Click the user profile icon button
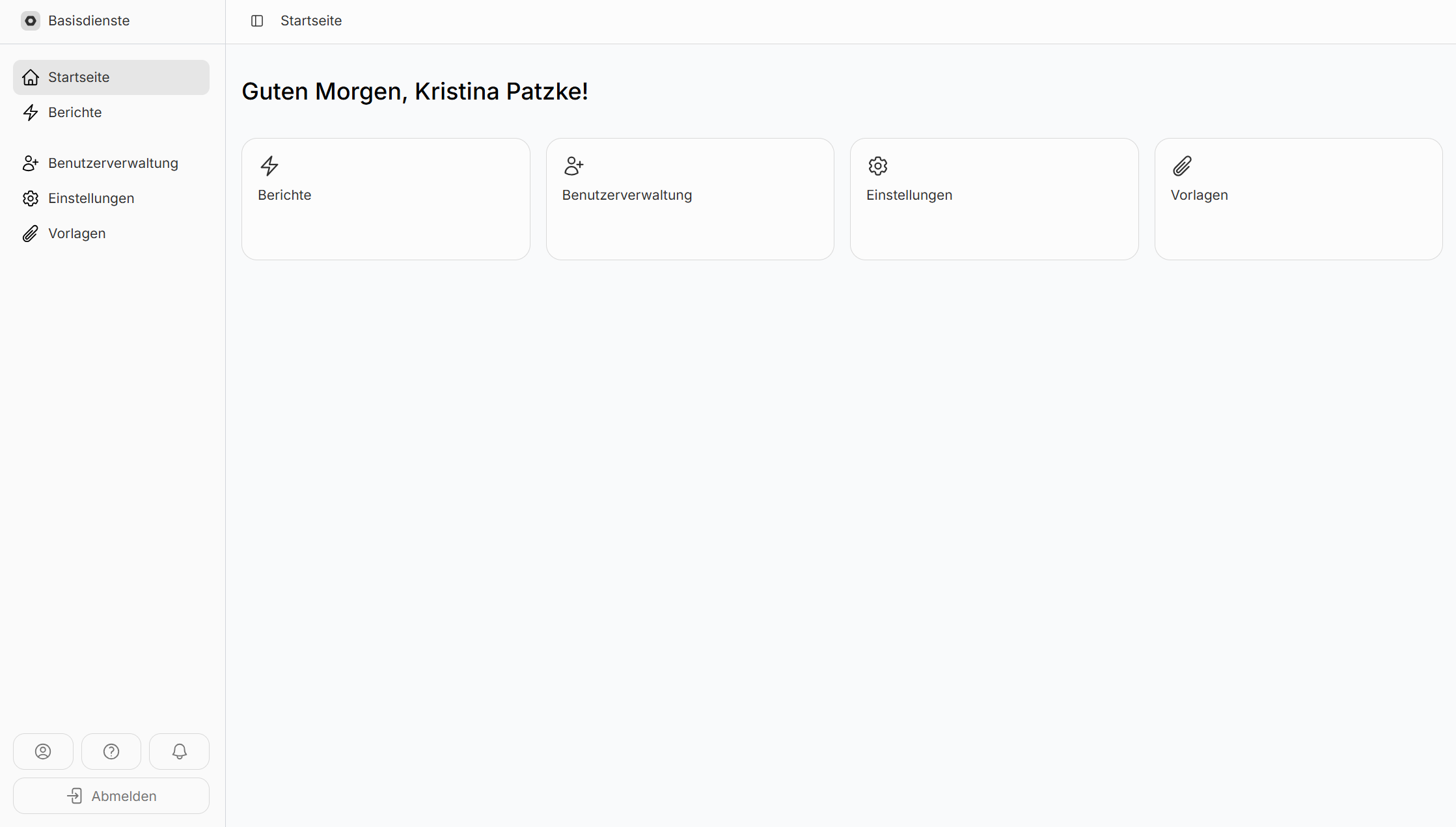Viewport: 1456px width, 827px height. pos(43,752)
